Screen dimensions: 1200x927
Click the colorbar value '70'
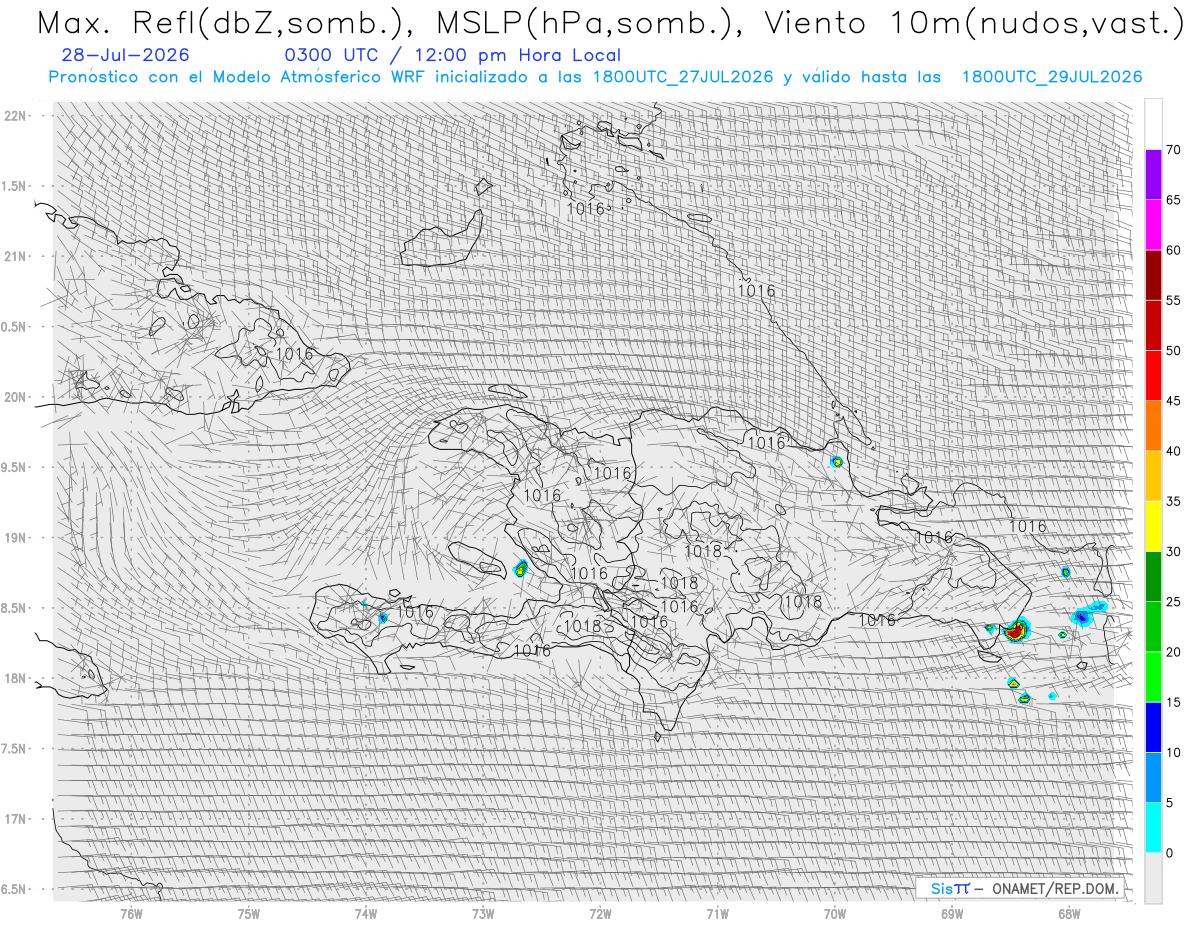(x=1174, y=150)
